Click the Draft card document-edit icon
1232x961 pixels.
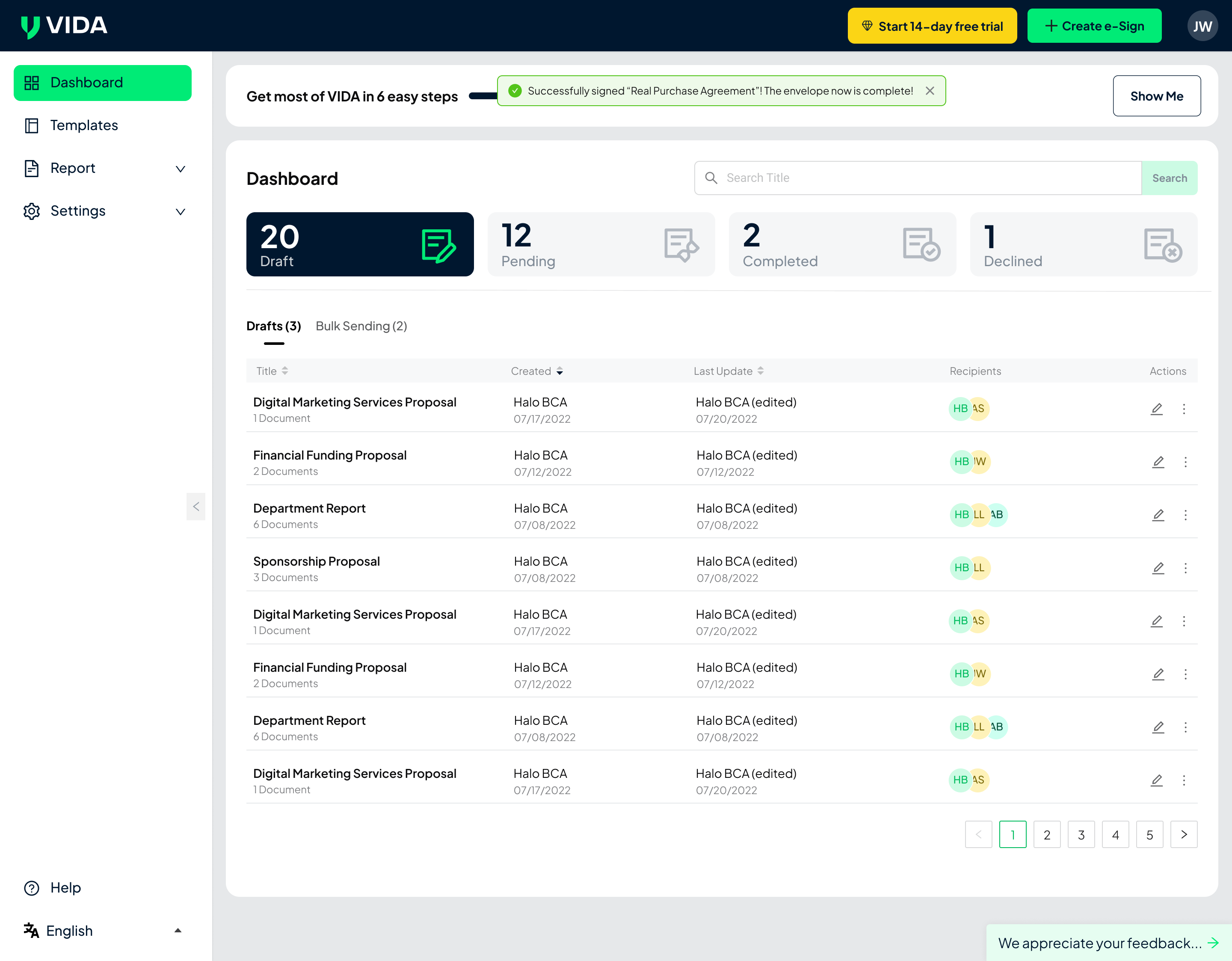pos(438,245)
